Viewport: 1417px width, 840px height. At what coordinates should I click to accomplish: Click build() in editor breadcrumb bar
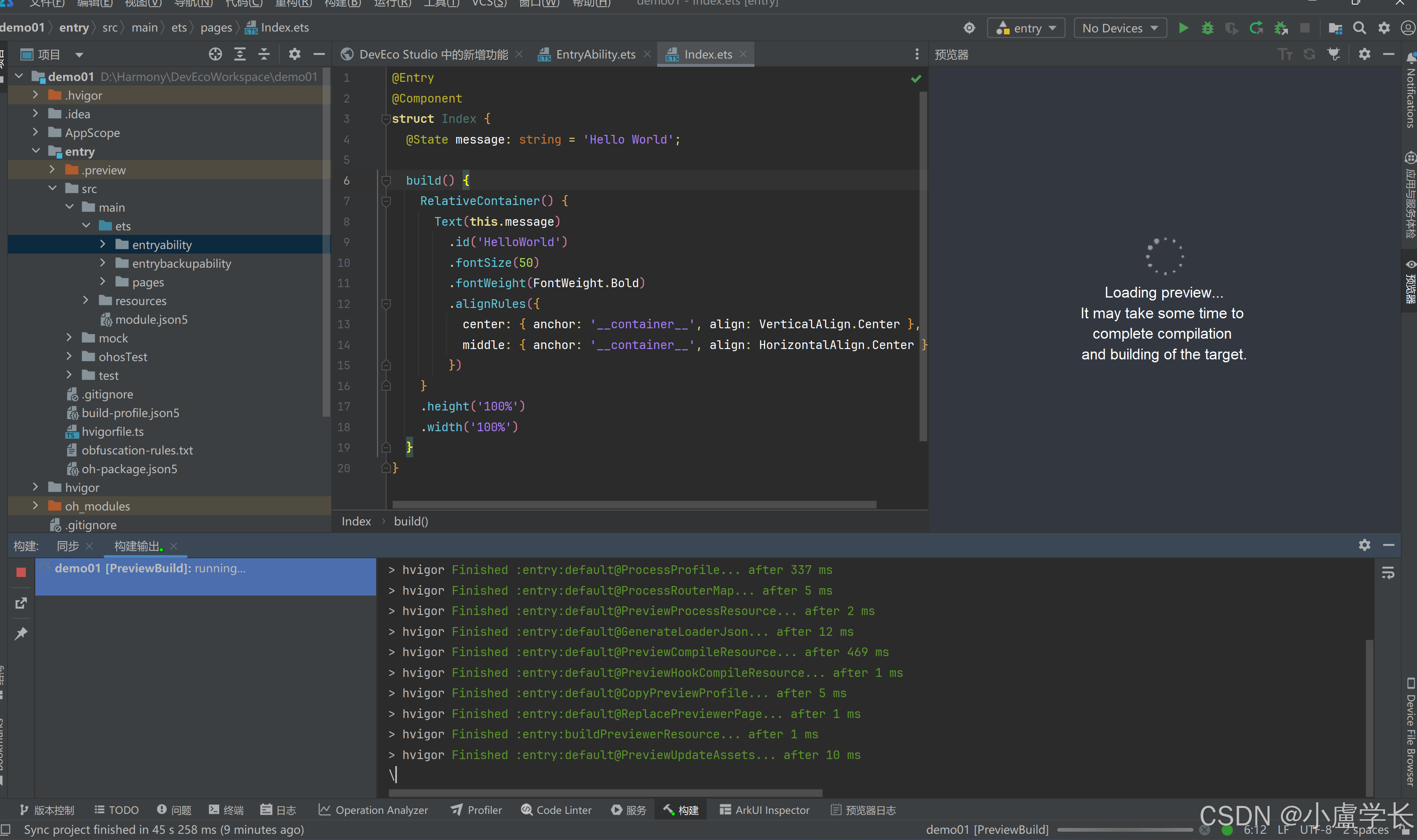(411, 521)
